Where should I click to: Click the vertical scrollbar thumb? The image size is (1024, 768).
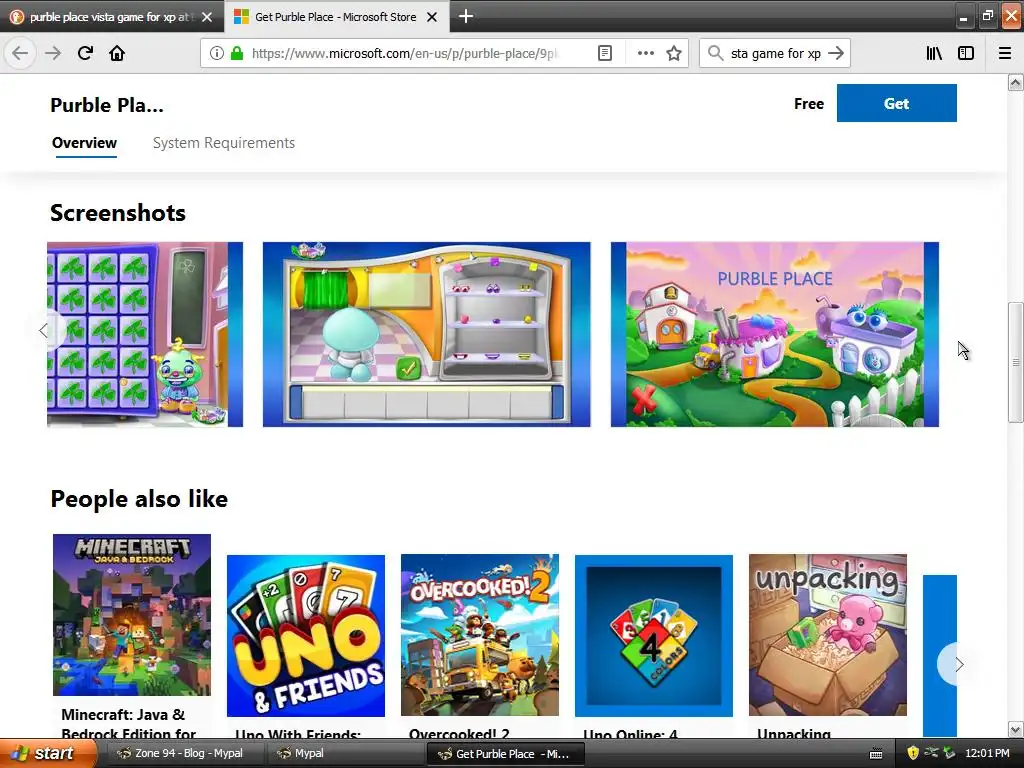coord(1015,362)
